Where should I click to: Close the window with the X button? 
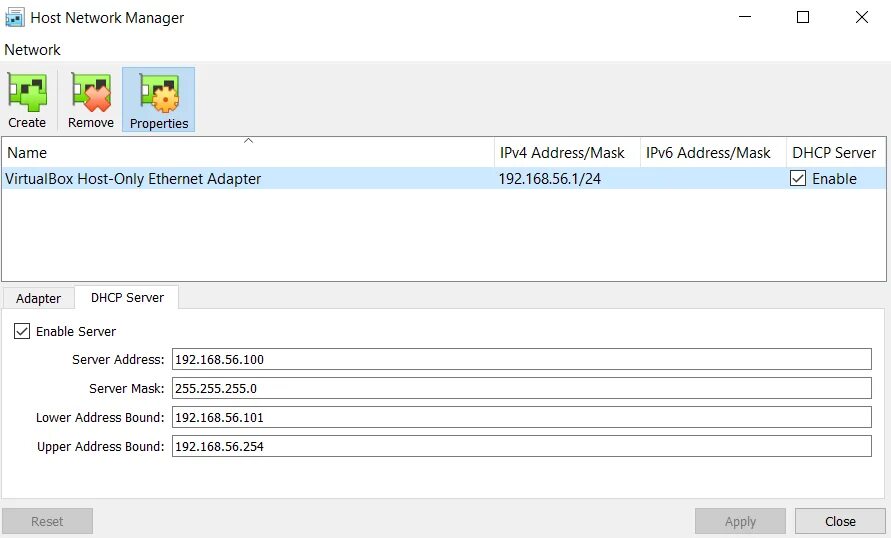pos(861,18)
